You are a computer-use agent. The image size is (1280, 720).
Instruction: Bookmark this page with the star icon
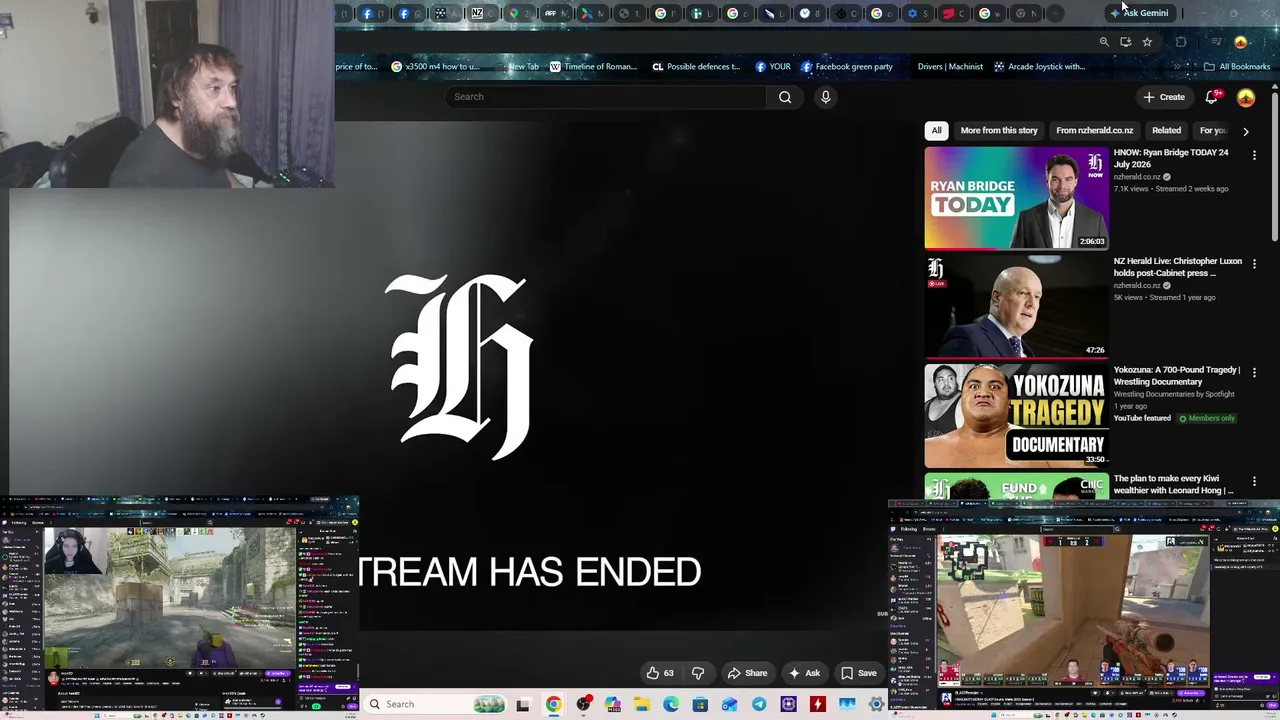point(1147,42)
